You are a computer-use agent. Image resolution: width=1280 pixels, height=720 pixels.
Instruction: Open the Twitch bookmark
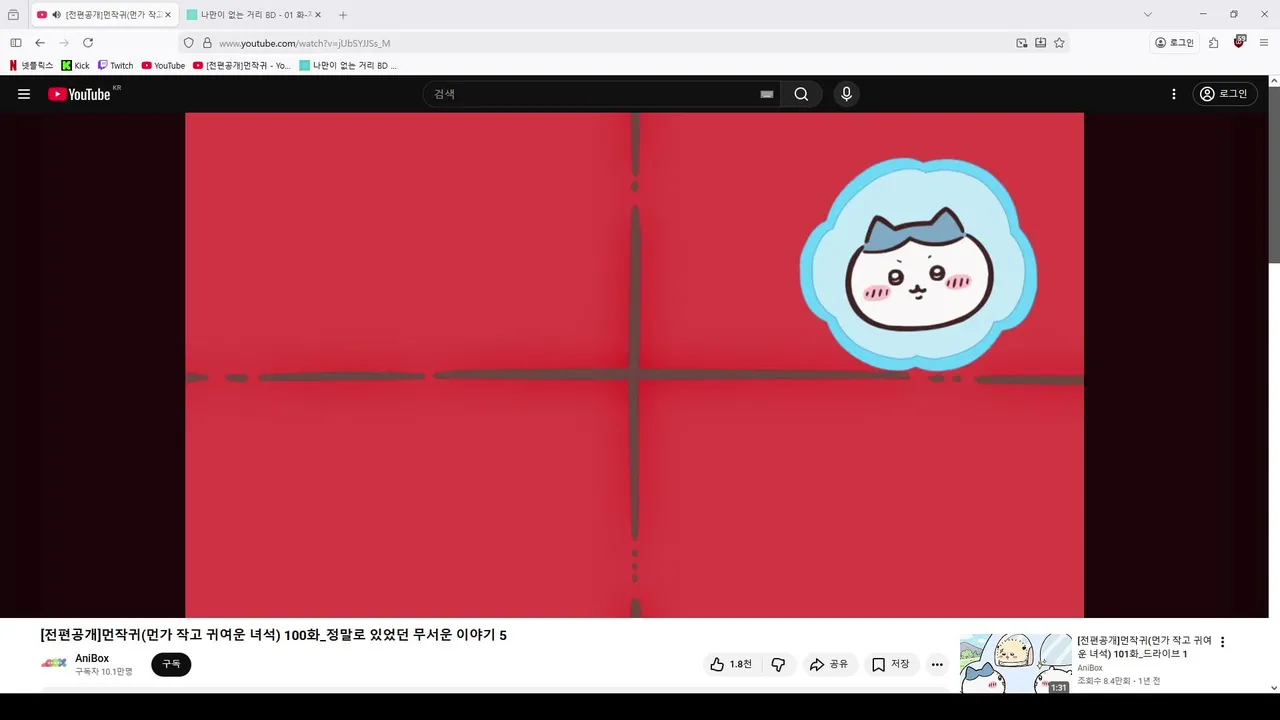115,65
